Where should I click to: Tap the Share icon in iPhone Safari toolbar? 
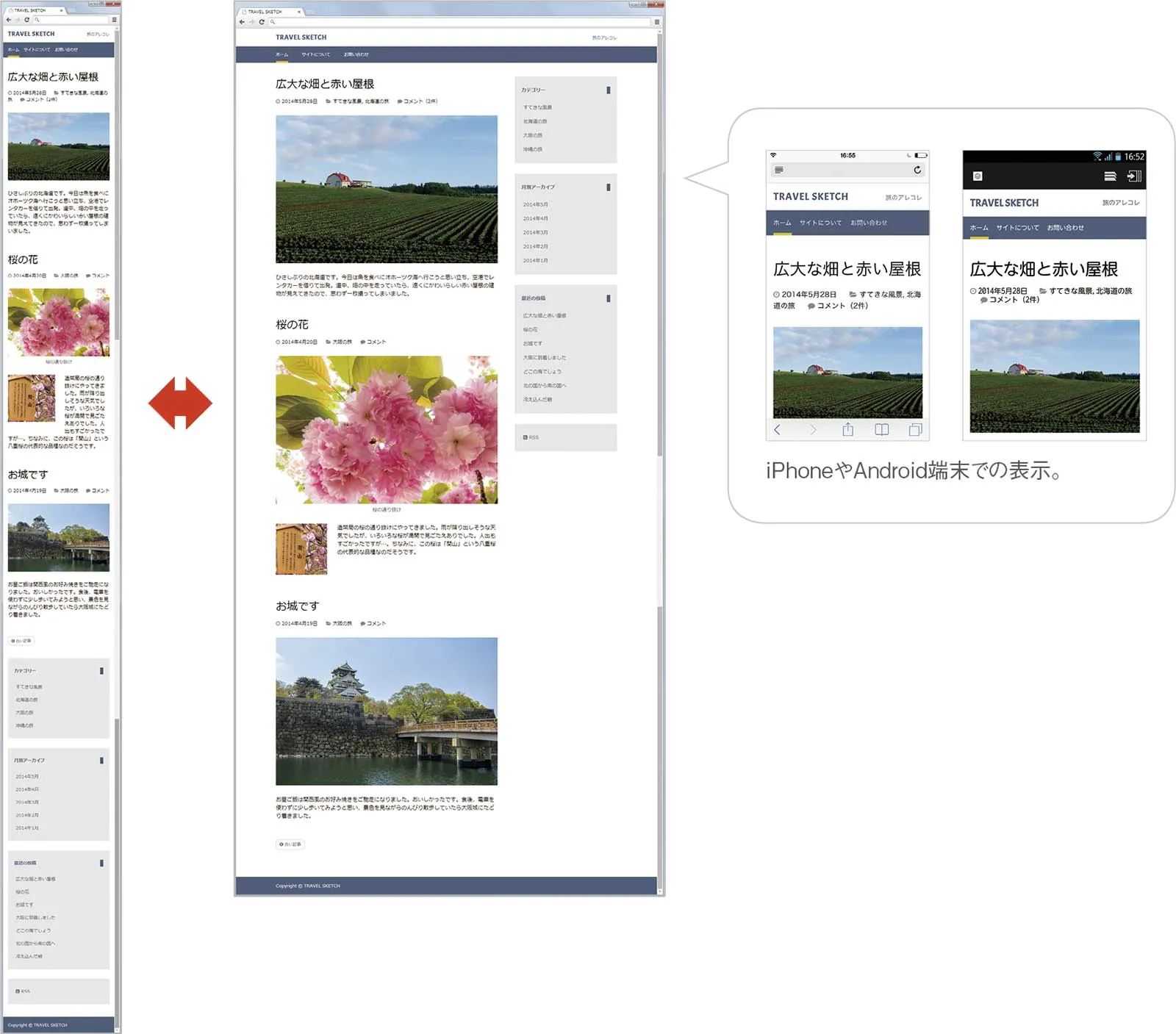coord(848,430)
